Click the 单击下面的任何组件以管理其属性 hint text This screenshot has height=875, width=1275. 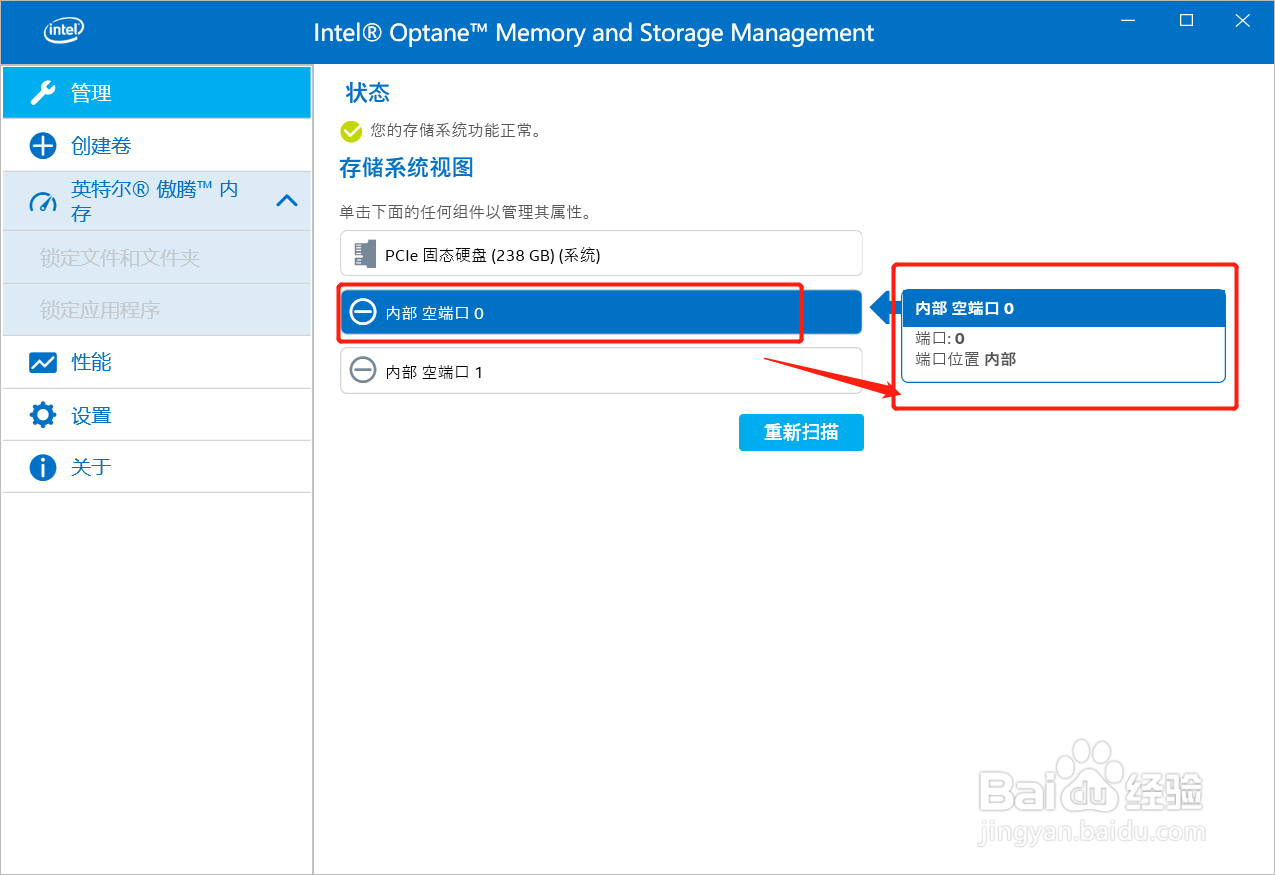[465, 213]
